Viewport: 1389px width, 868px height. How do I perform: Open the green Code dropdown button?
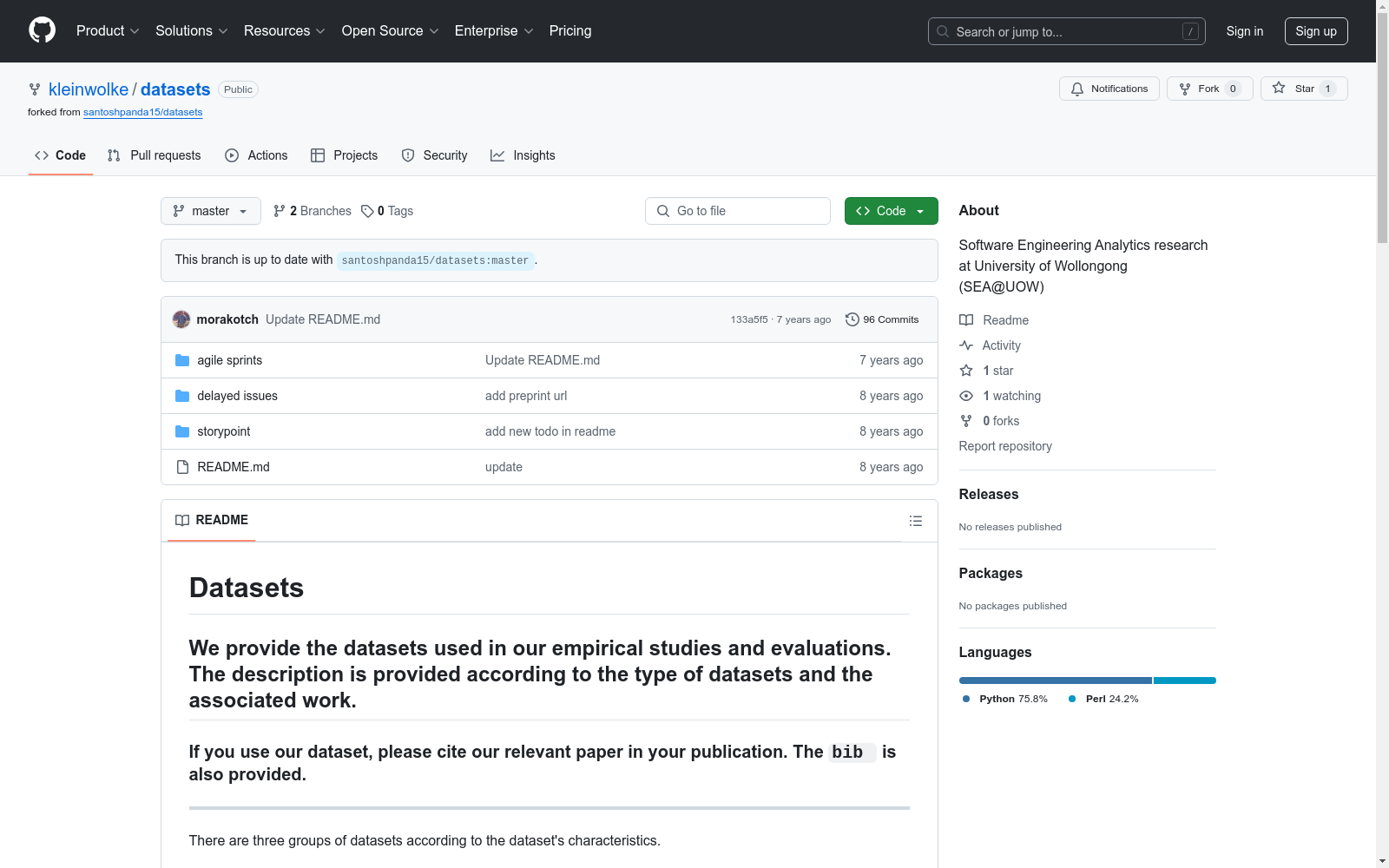[x=891, y=211]
